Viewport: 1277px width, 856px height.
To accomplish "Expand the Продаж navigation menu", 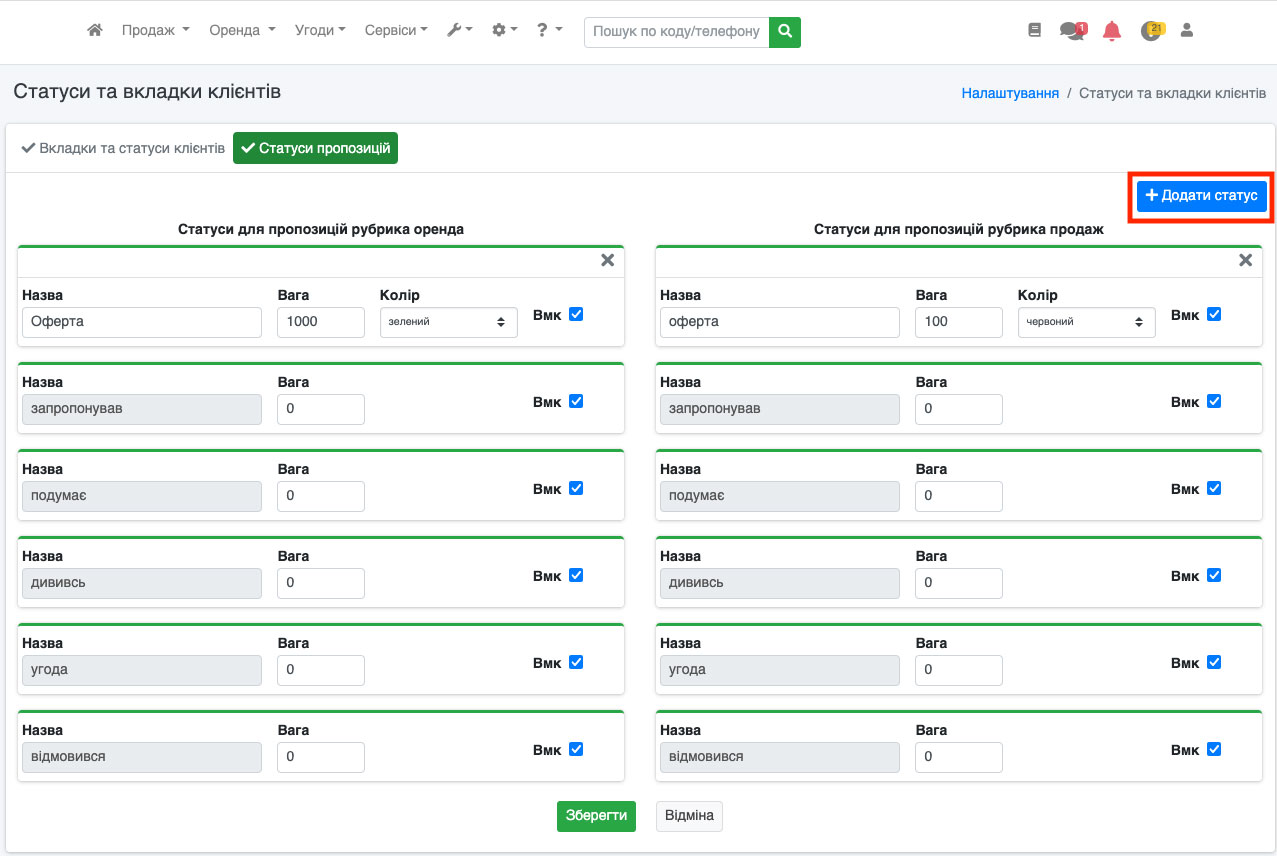I will coord(155,31).
